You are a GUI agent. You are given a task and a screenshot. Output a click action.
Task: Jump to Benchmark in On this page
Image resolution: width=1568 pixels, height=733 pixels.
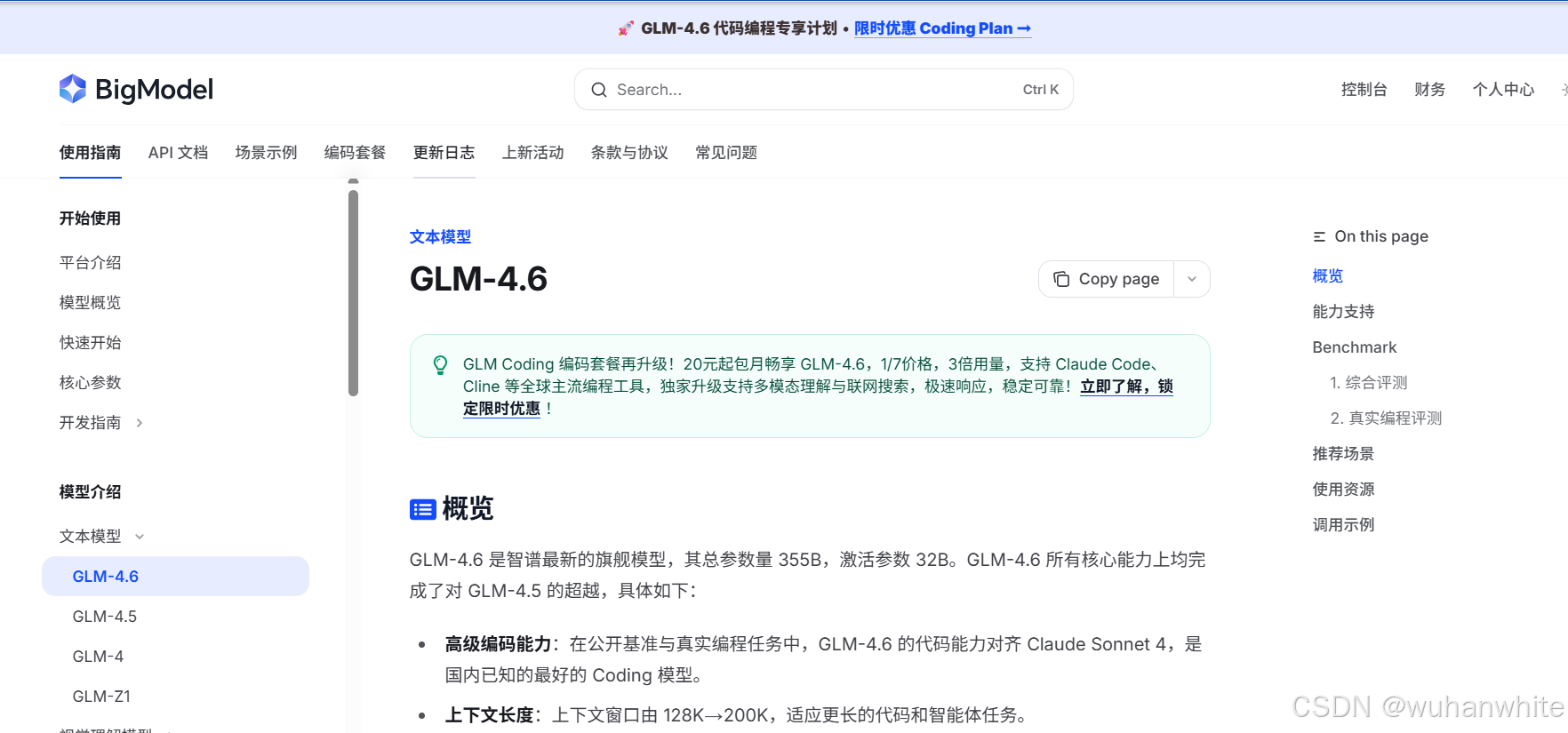(x=1355, y=347)
